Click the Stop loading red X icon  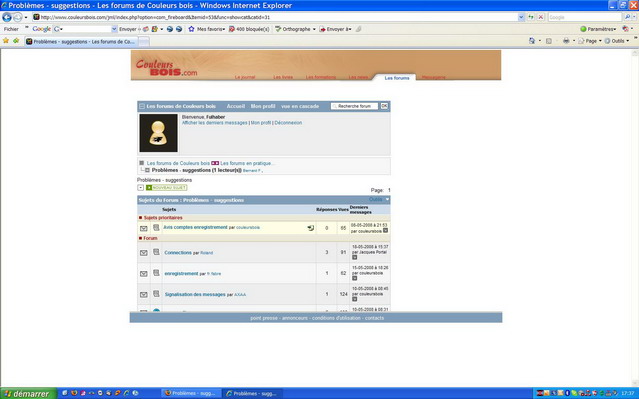click(x=540, y=17)
